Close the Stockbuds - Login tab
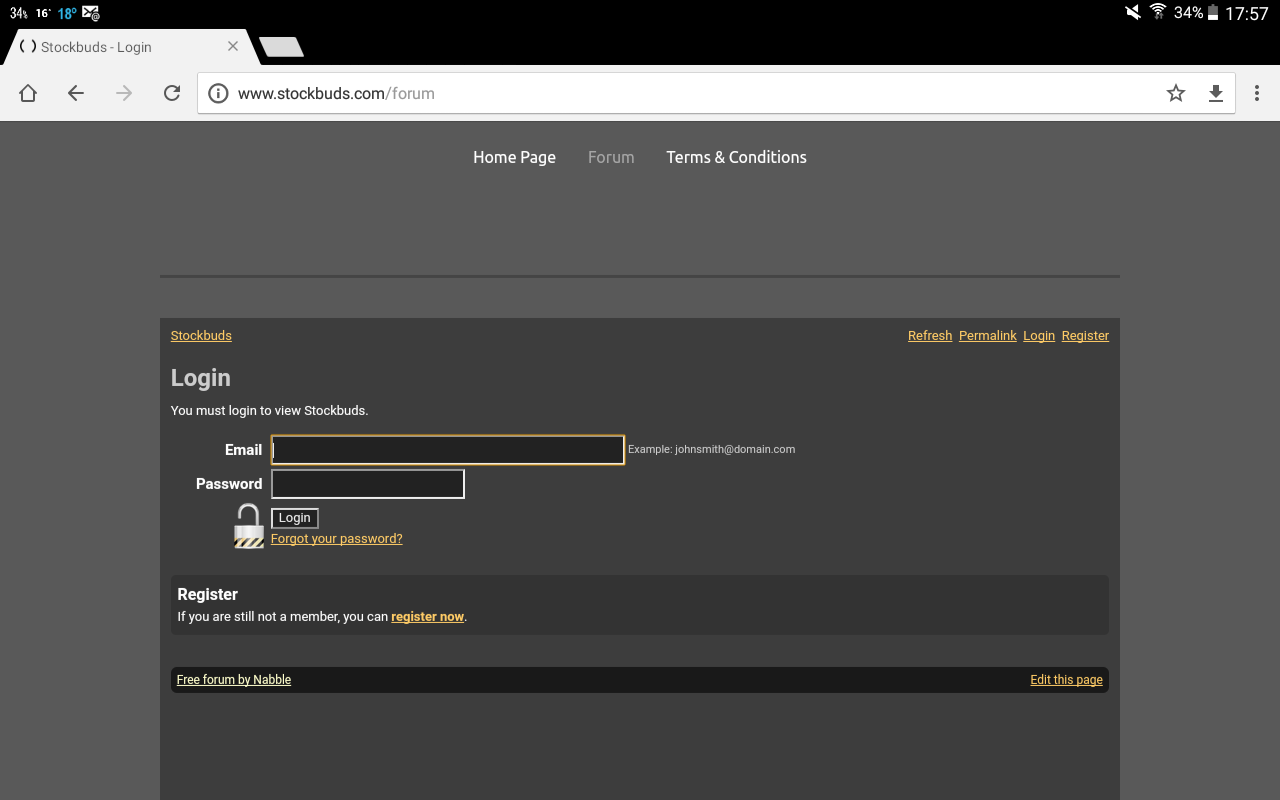This screenshot has height=800, width=1280. coord(233,46)
